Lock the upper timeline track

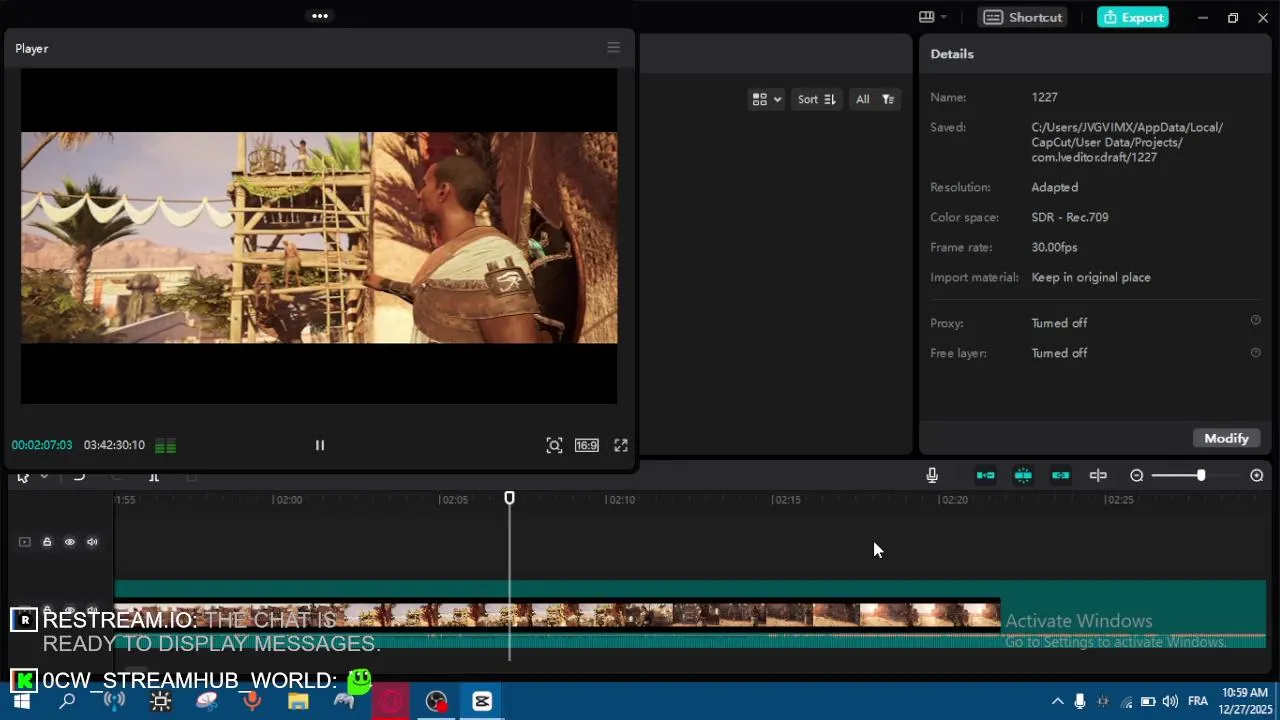coord(47,542)
